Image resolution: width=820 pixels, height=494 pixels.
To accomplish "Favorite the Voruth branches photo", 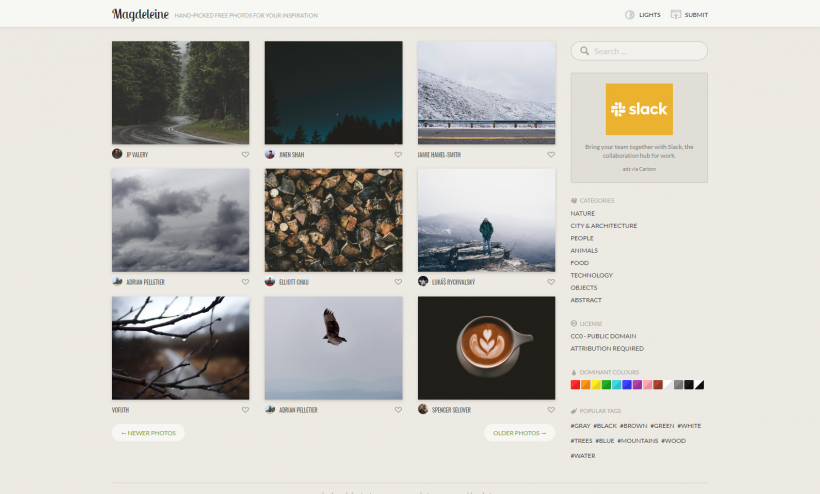I will [x=245, y=410].
